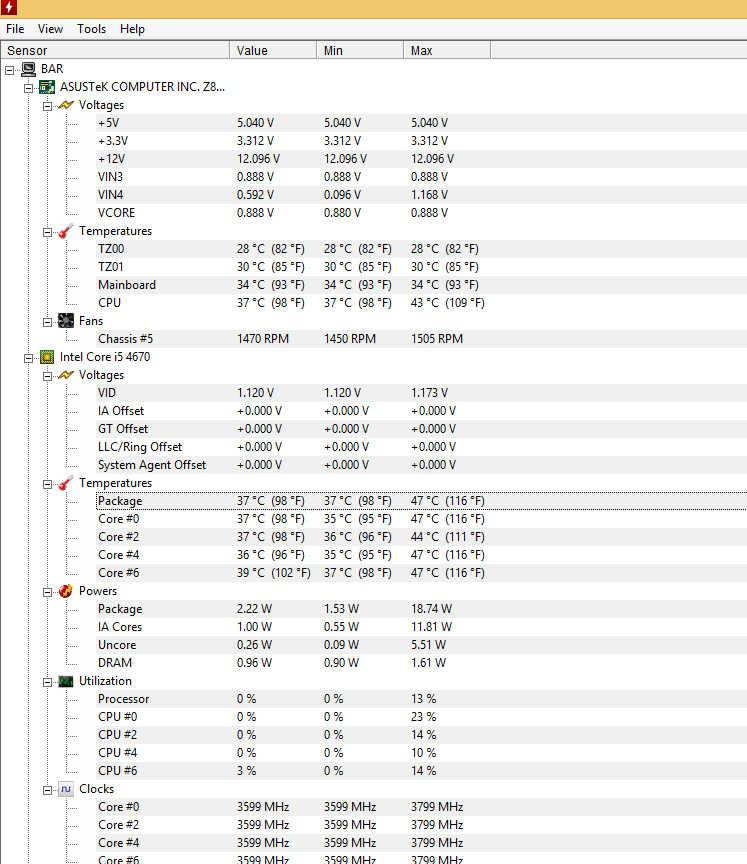Click the Max column header

(x=447, y=50)
